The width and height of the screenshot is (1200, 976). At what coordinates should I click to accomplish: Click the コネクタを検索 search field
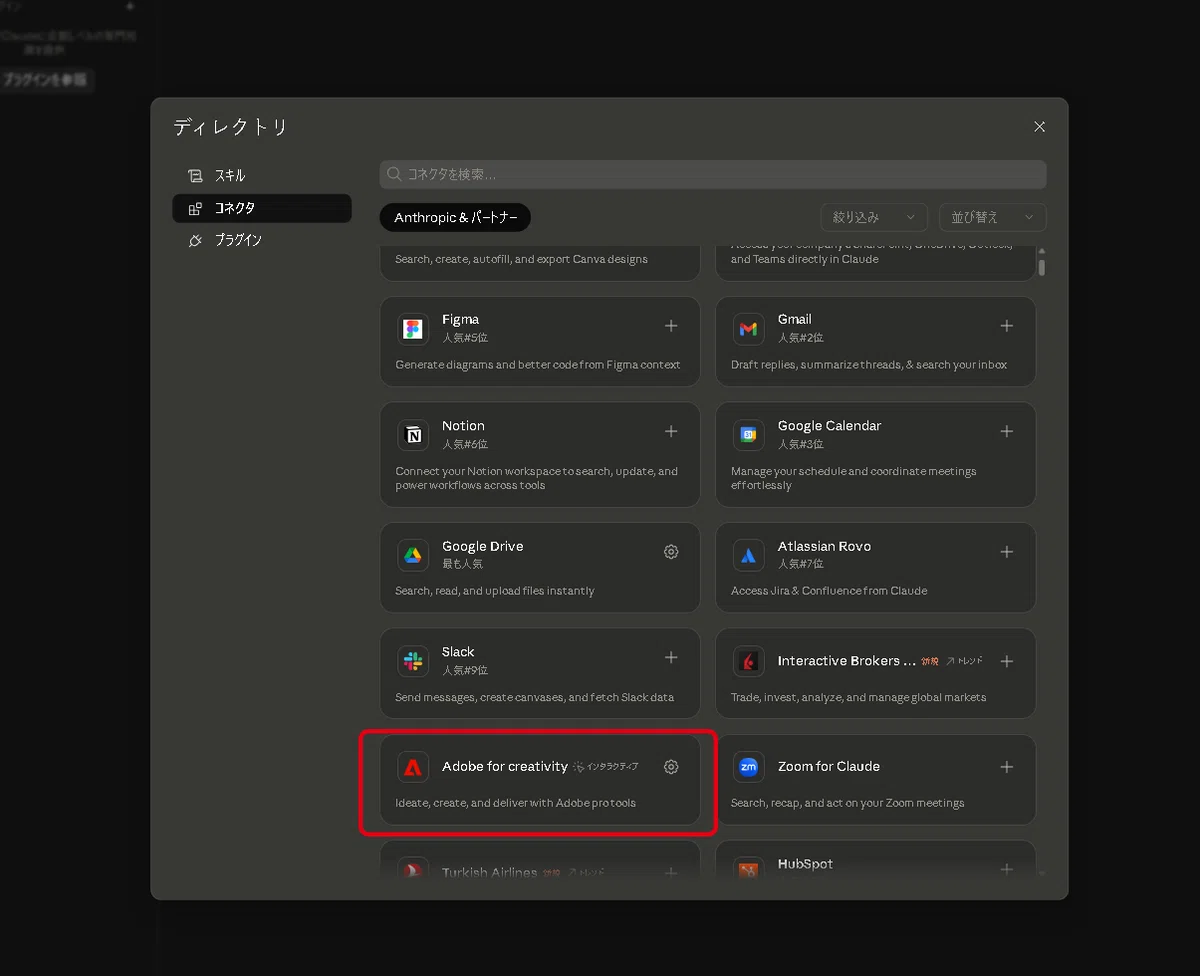click(x=713, y=174)
